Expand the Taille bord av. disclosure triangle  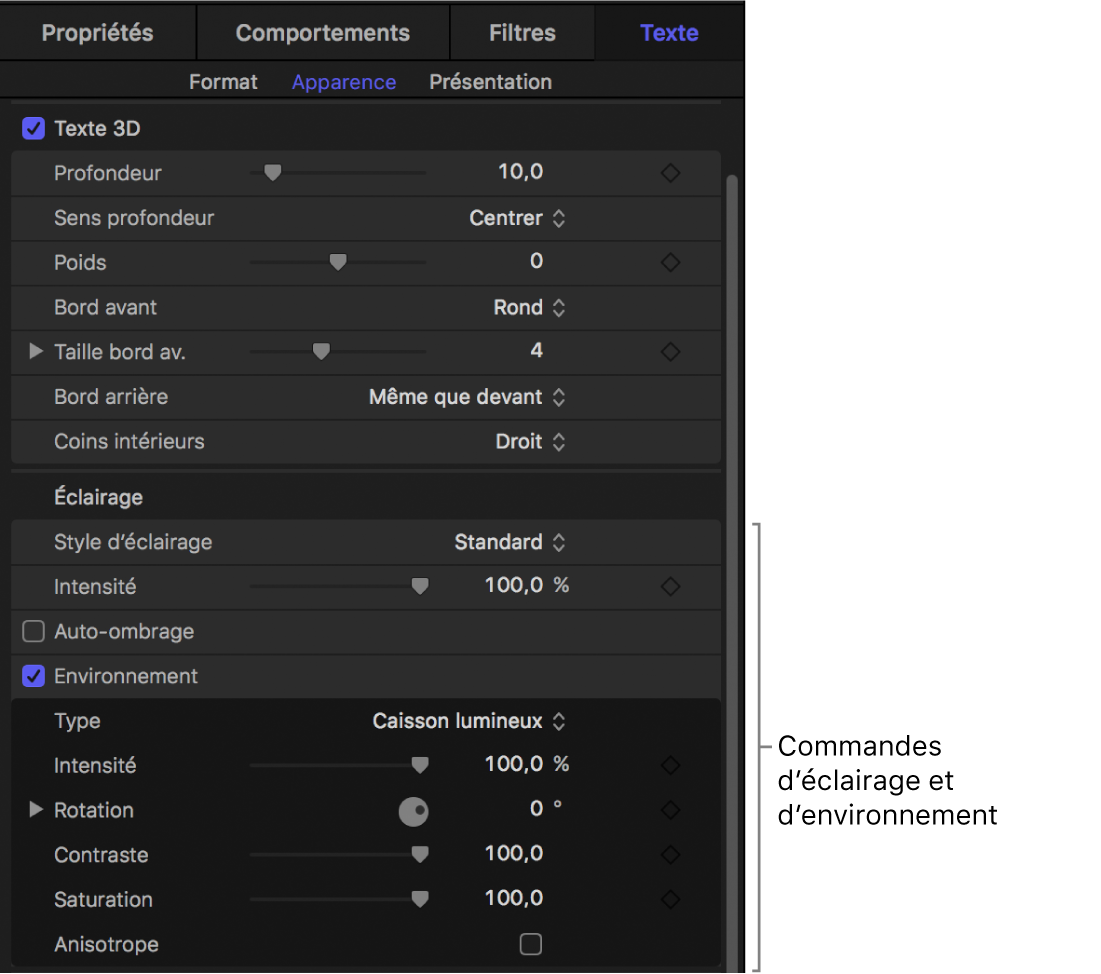[x=36, y=351]
